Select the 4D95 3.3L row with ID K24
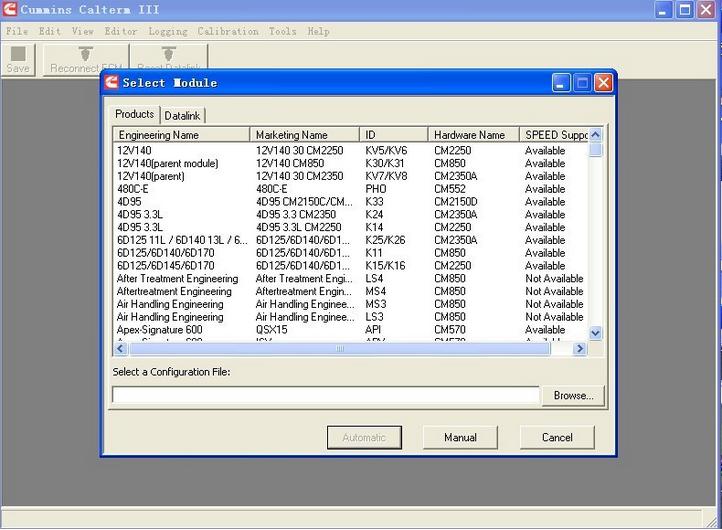722x530 pixels. [x=350, y=215]
